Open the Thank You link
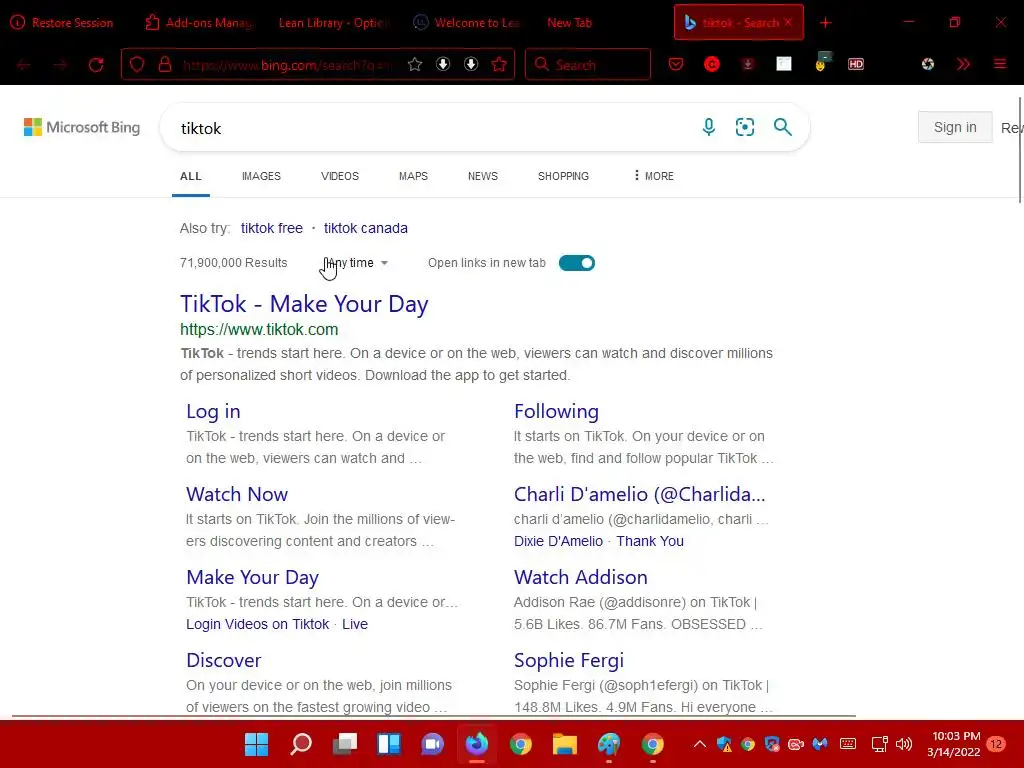This screenshot has height=768, width=1024. (x=650, y=541)
